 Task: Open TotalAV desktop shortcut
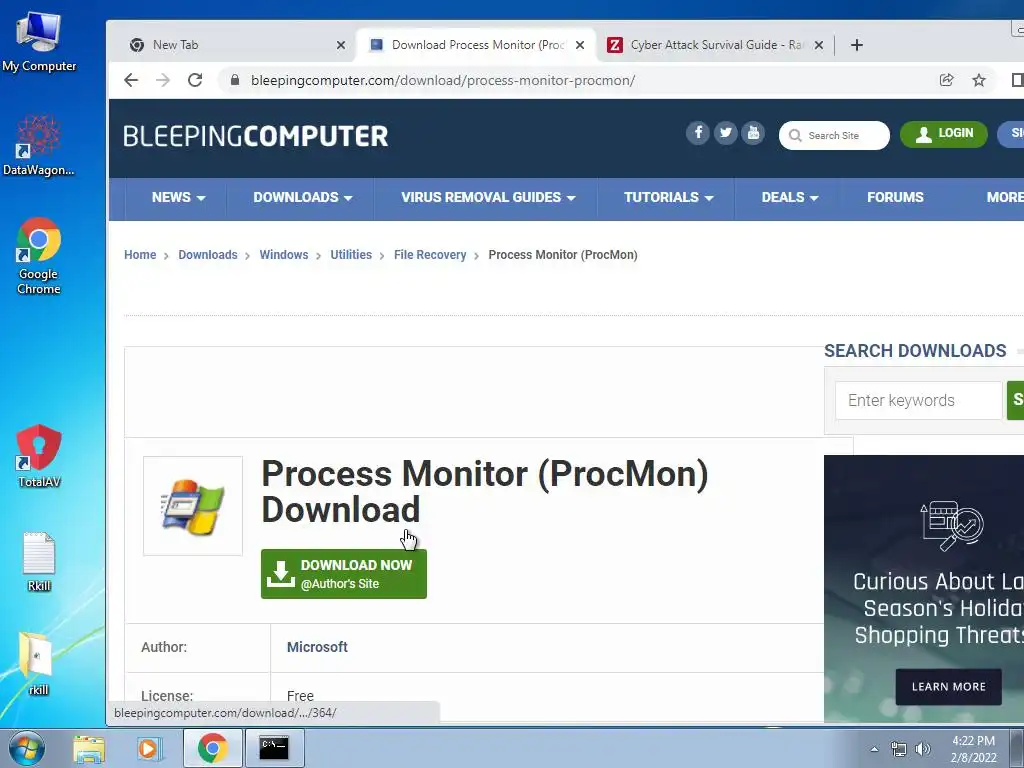39,456
